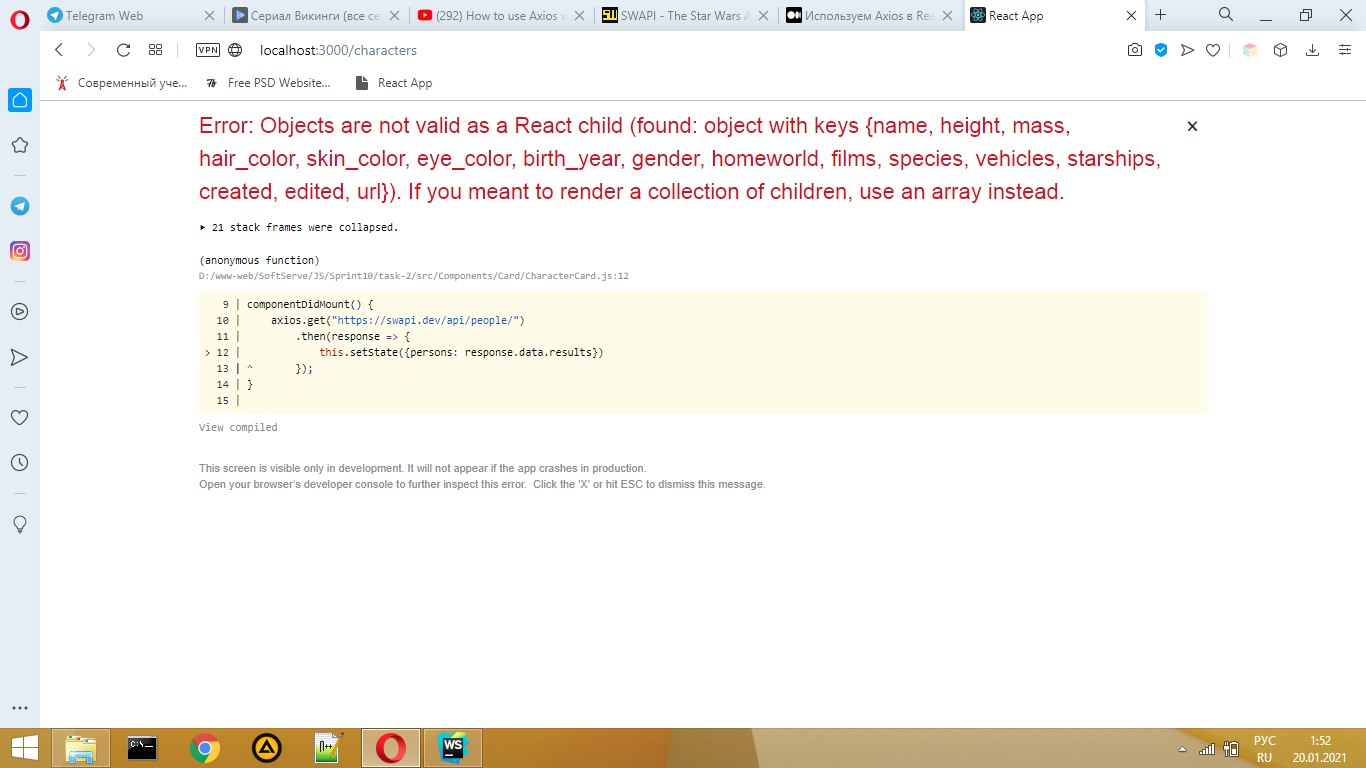The width and height of the screenshot is (1366, 768).
Task: Open the Free PSD Website bookmark
Action: pyautogui.click(x=267, y=83)
